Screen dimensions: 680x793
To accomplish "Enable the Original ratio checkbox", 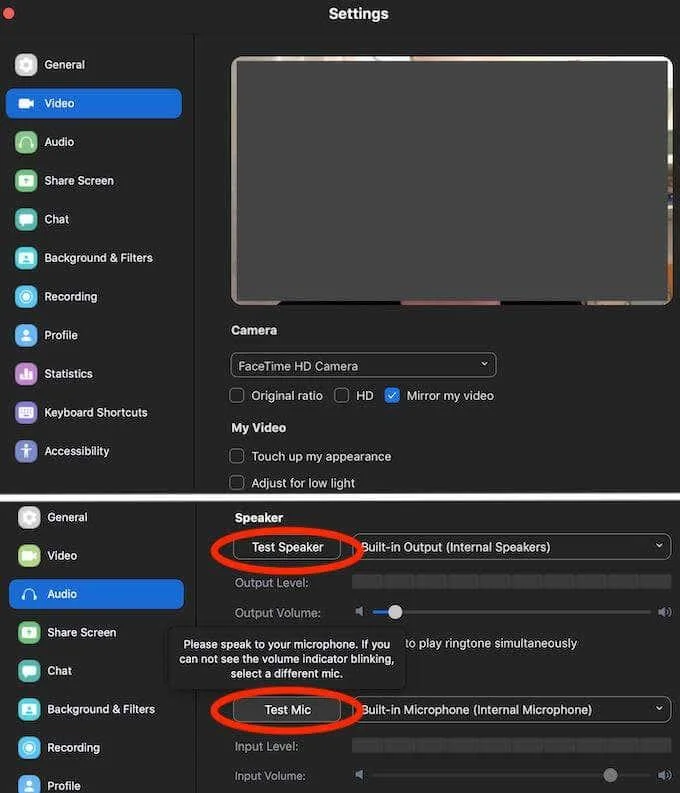I will [237, 395].
